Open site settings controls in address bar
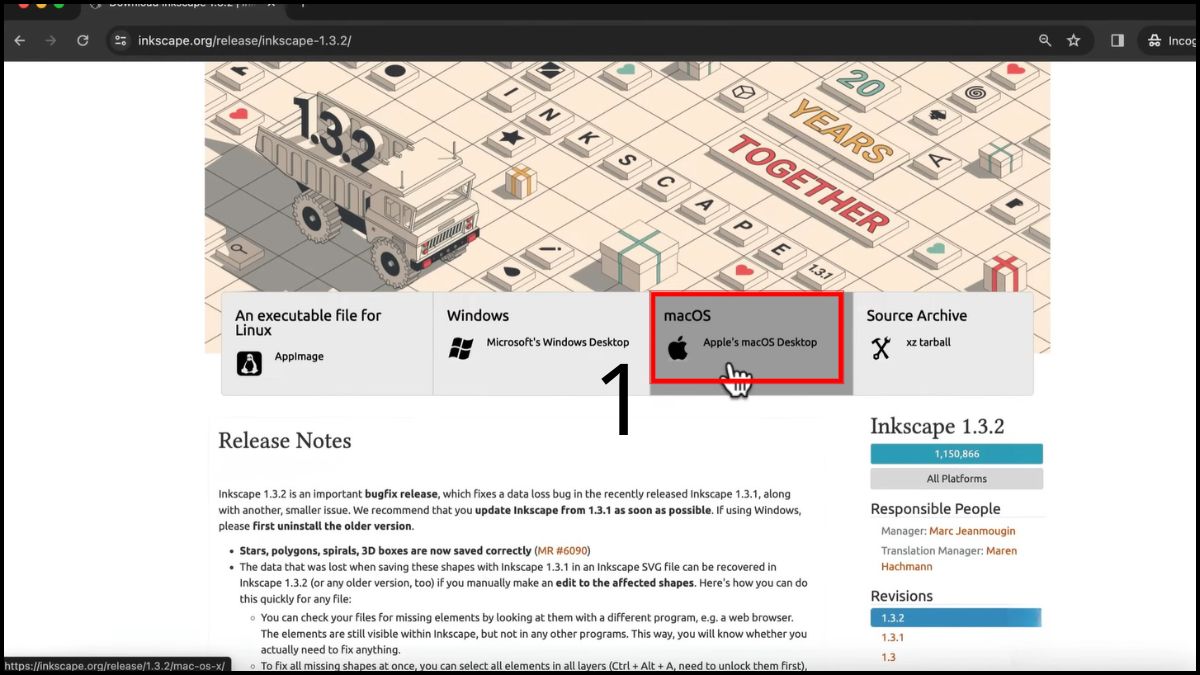Image resolution: width=1200 pixels, height=675 pixels. click(x=119, y=40)
